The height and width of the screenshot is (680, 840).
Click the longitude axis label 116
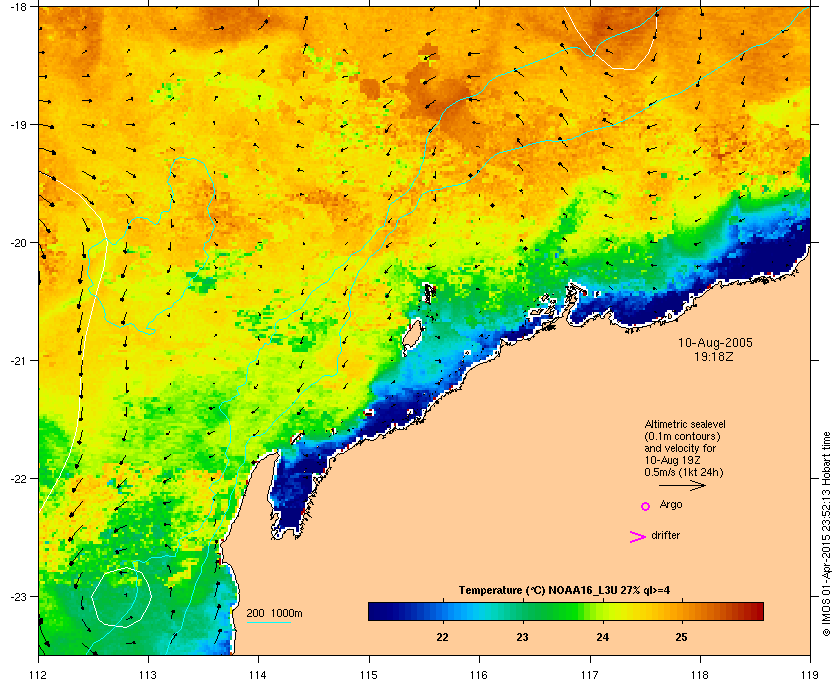pos(479,675)
